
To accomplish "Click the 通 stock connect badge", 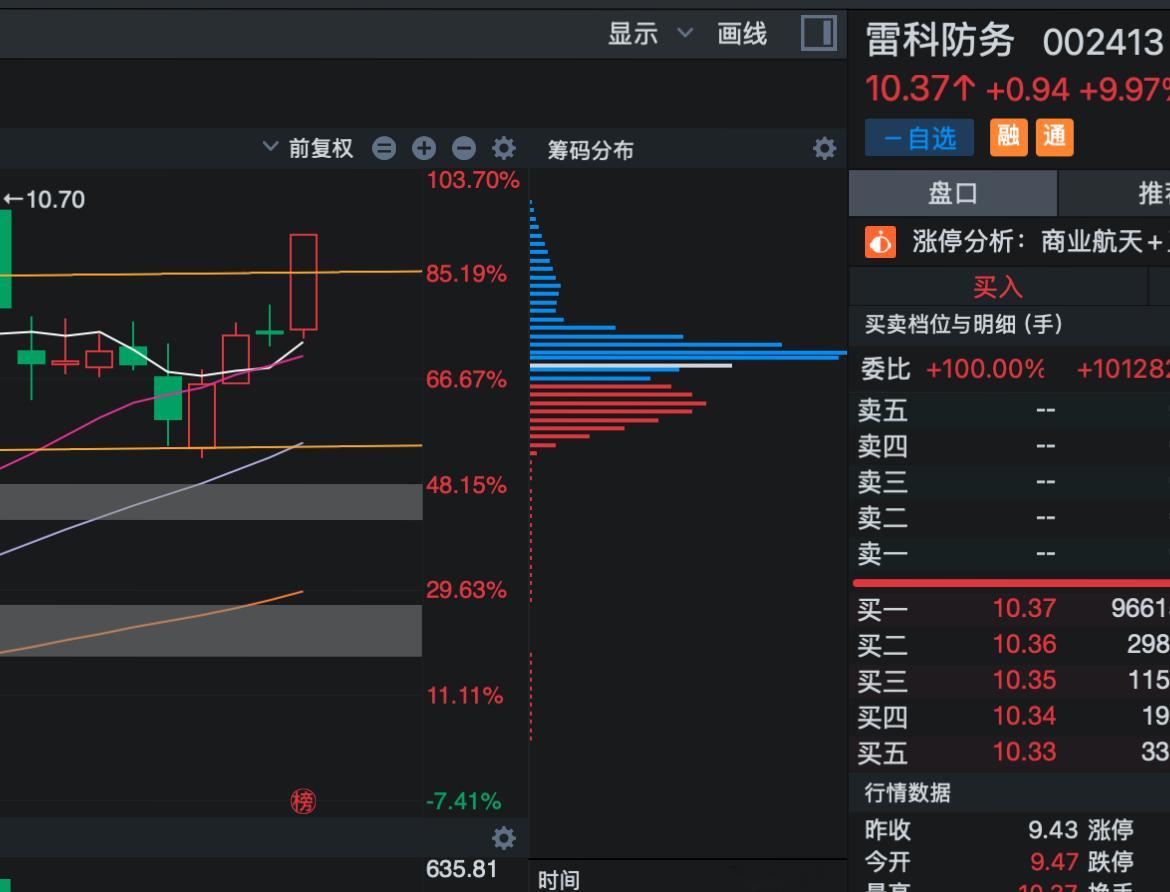I will 1053,137.
